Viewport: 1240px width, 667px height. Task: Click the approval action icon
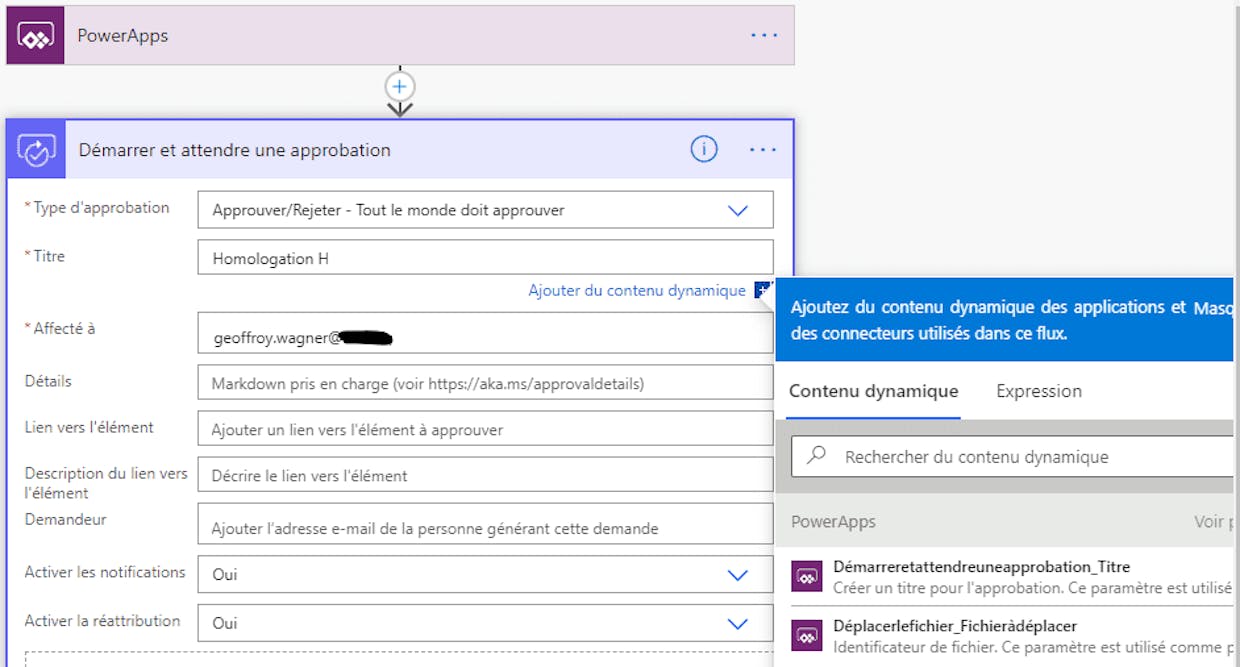(37, 150)
